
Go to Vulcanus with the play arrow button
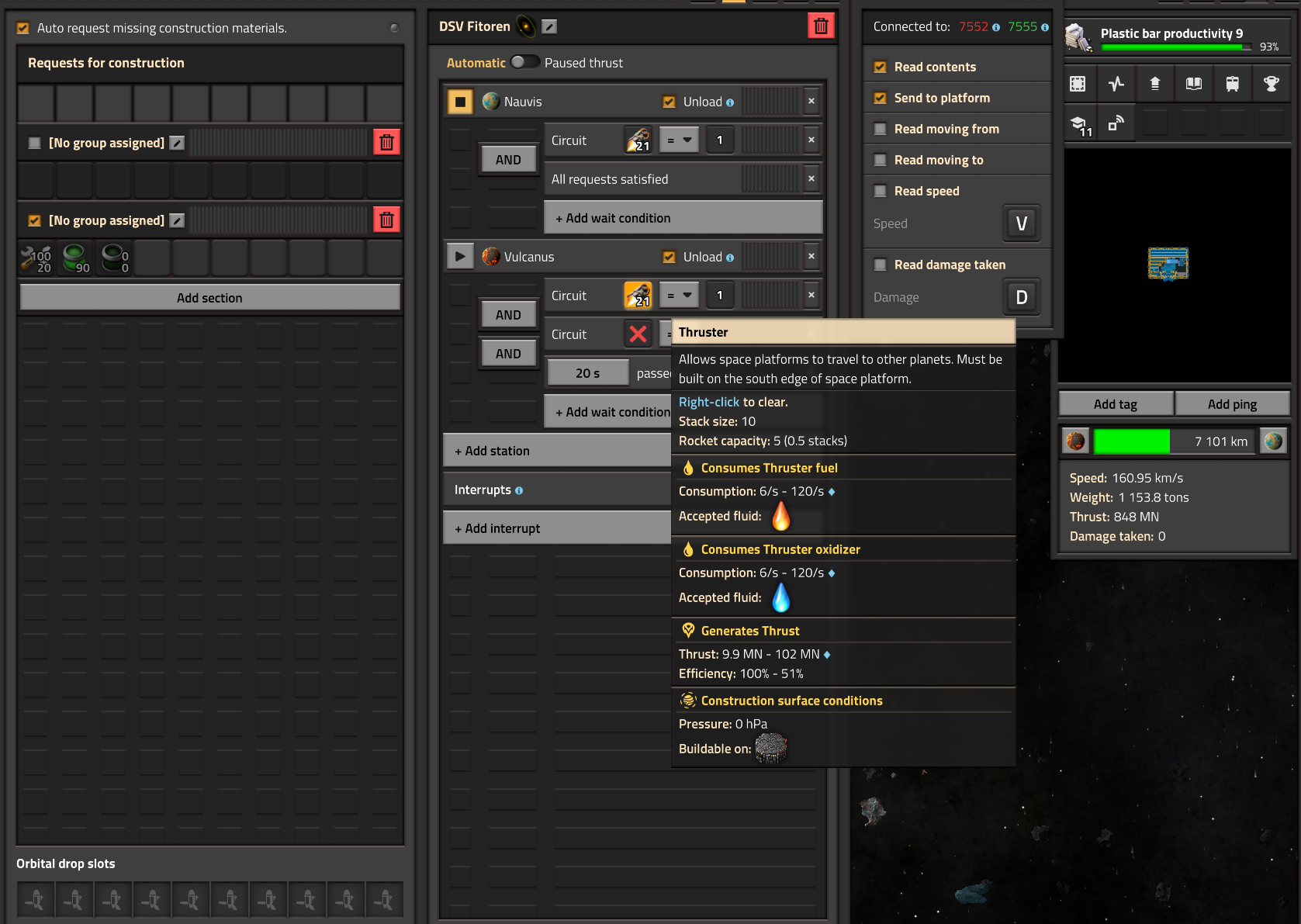(x=460, y=257)
